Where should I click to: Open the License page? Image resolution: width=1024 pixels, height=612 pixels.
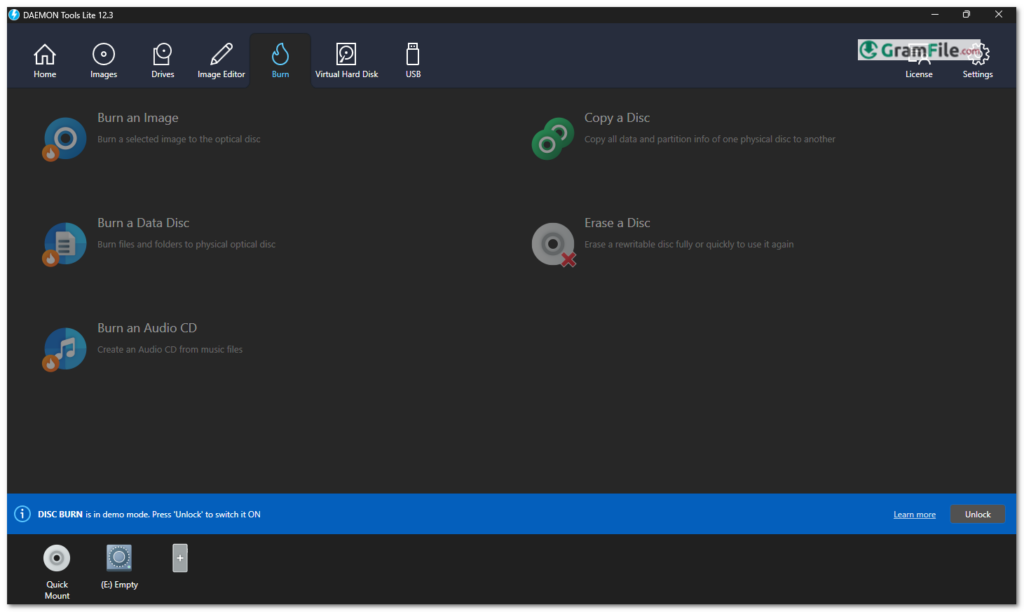click(918, 62)
